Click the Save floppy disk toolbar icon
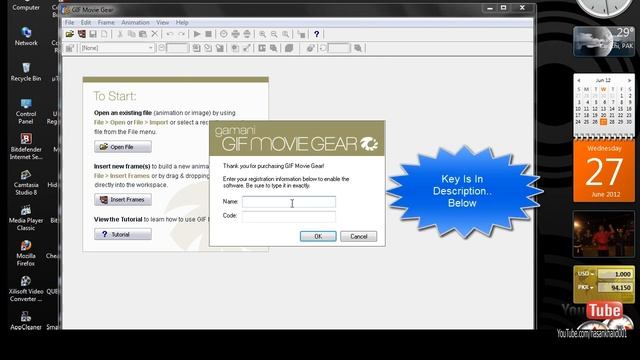Image resolution: width=640 pixels, height=360 pixels. pos(93,34)
